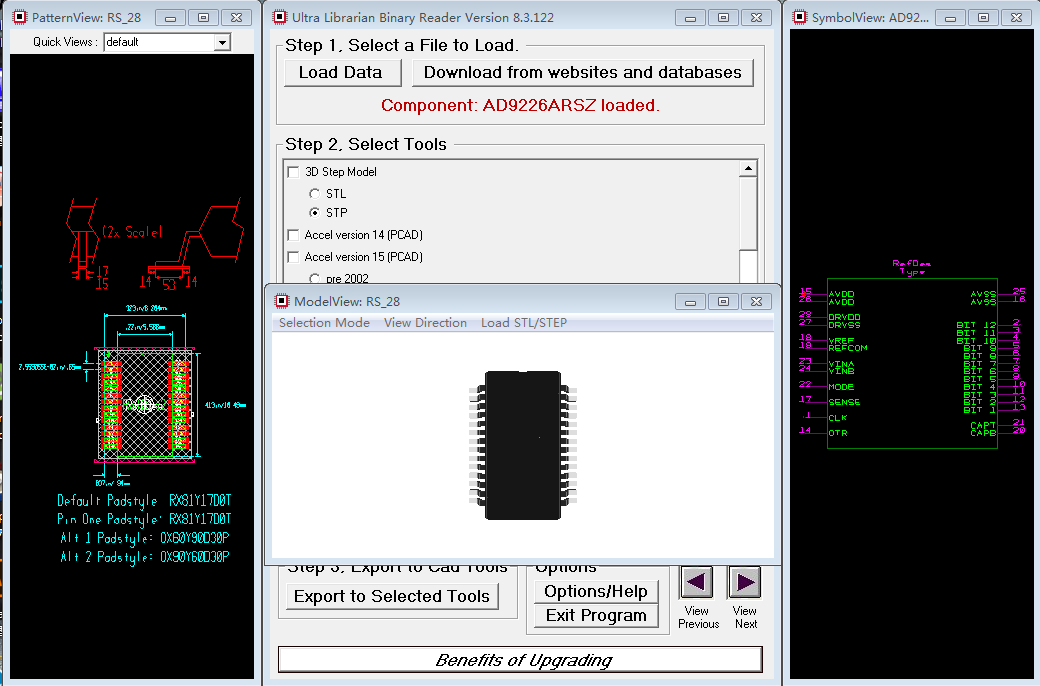Click the 'Alt 1 Padstyle: OX60Y90D30P' text

[145, 538]
